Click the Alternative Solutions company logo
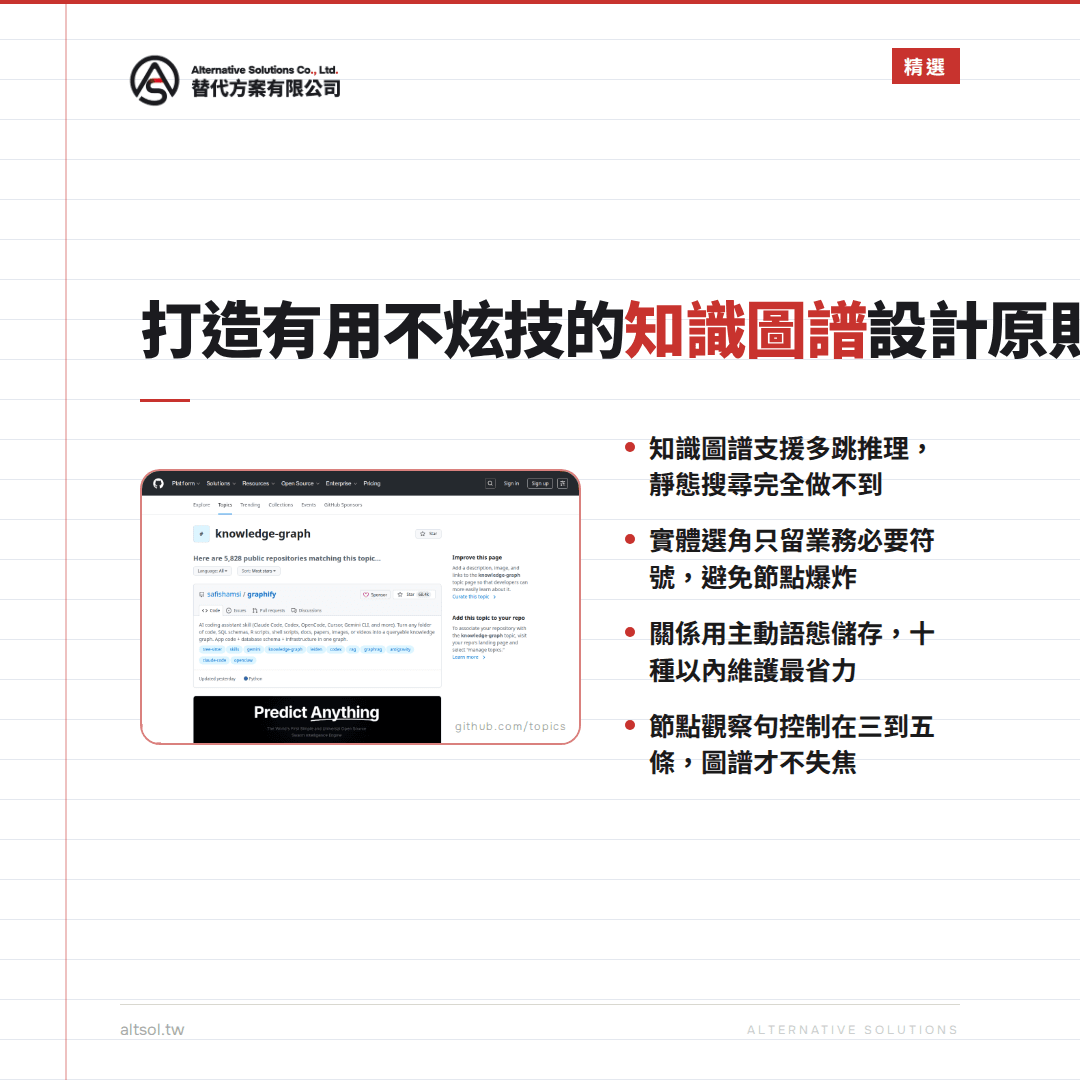1080x1080 pixels. (x=155, y=81)
